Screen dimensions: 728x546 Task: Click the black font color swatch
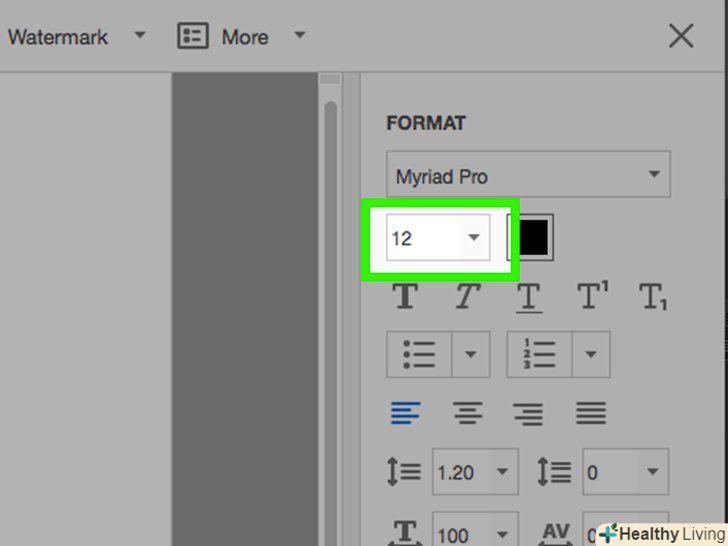point(532,238)
